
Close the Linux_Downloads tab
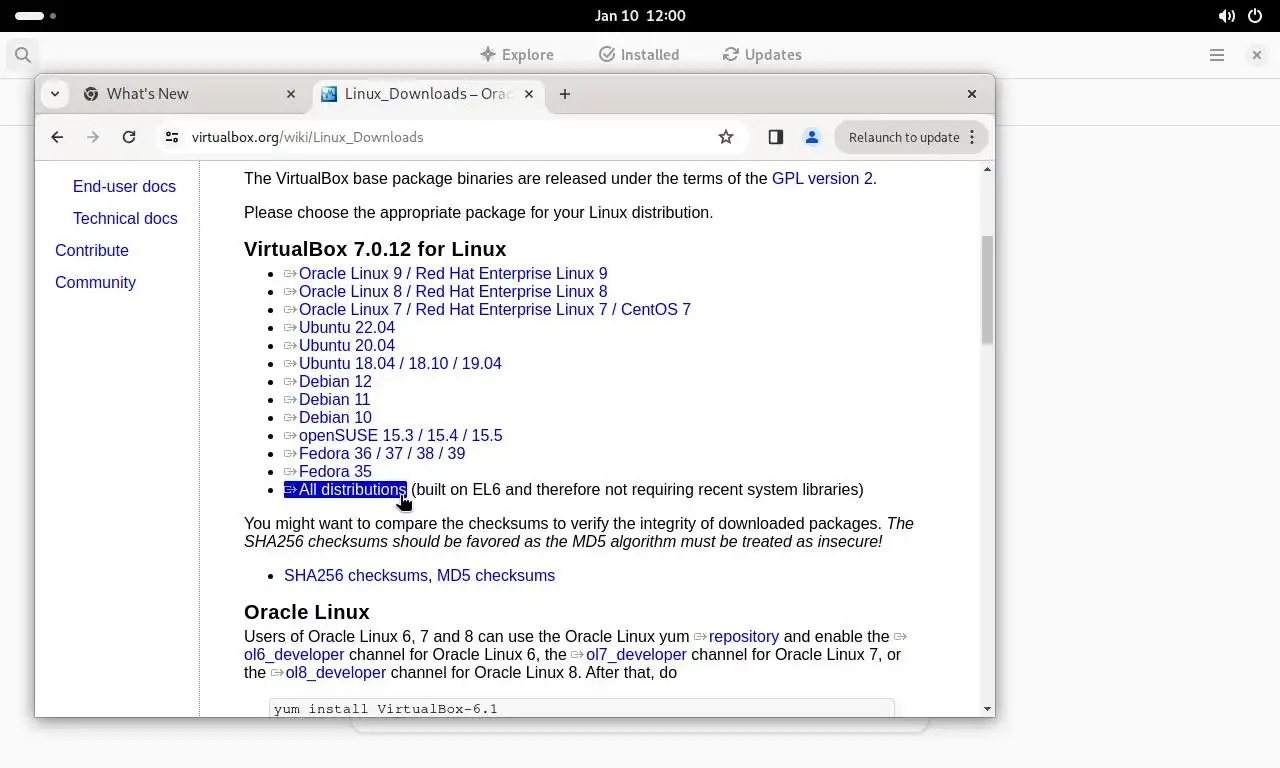point(529,94)
